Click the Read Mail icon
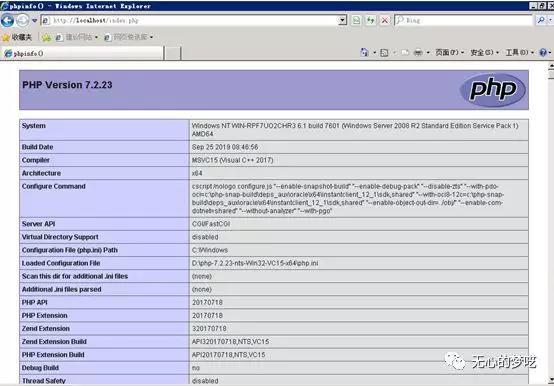The width and height of the screenshot is (554, 386). point(405,53)
